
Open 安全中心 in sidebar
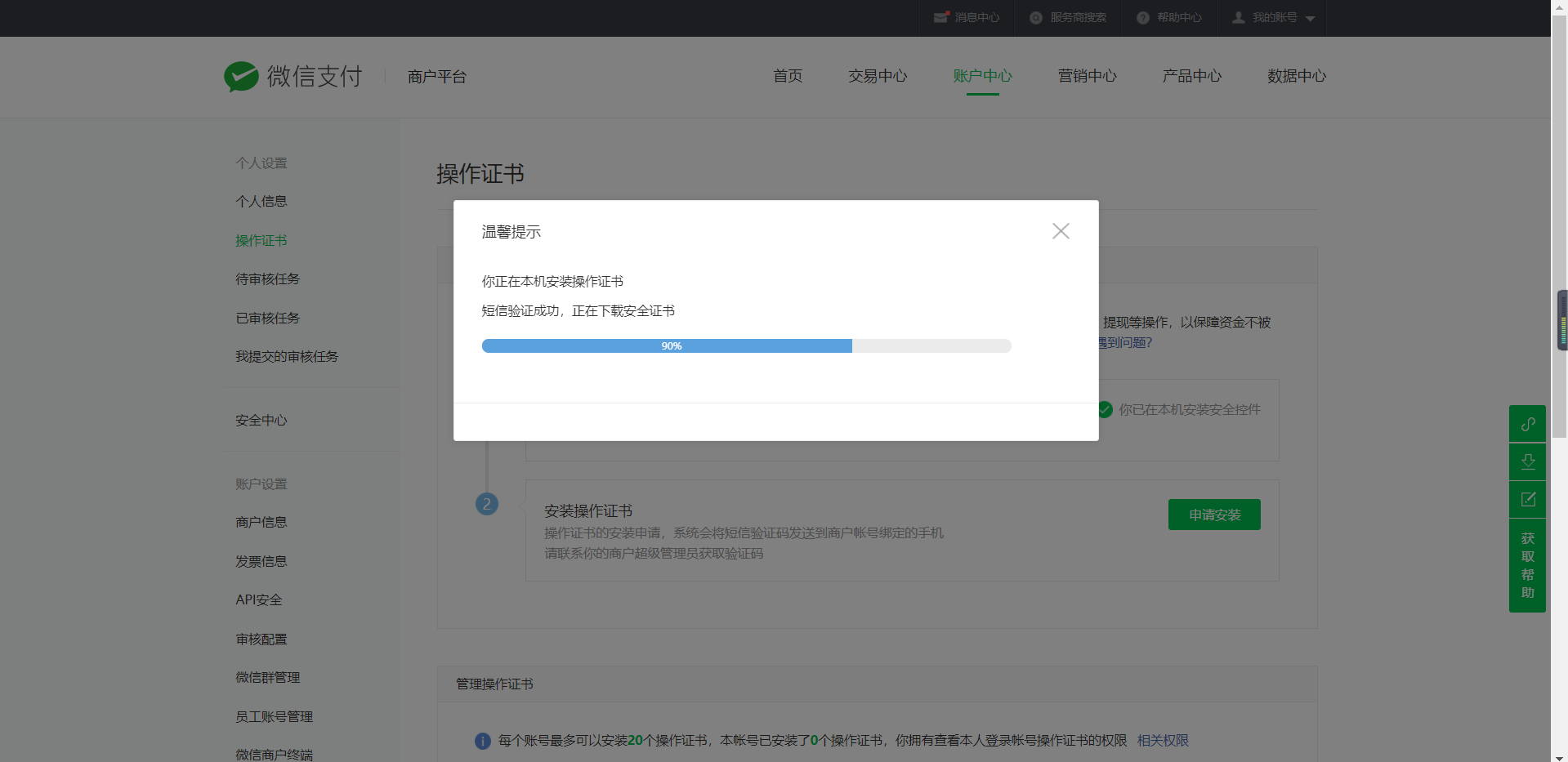point(261,420)
